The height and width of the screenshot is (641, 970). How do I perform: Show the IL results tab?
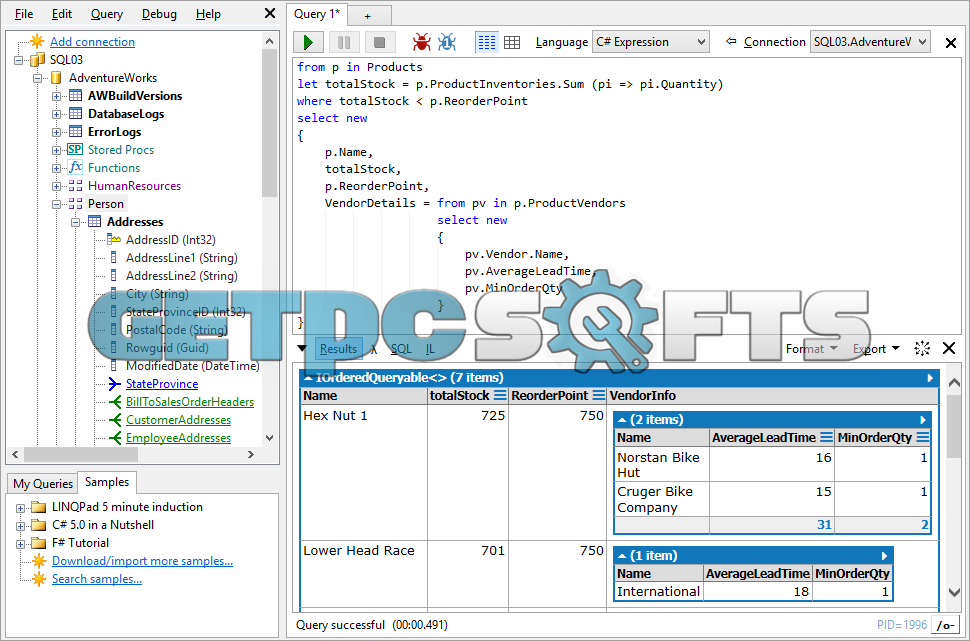coord(430,349)
